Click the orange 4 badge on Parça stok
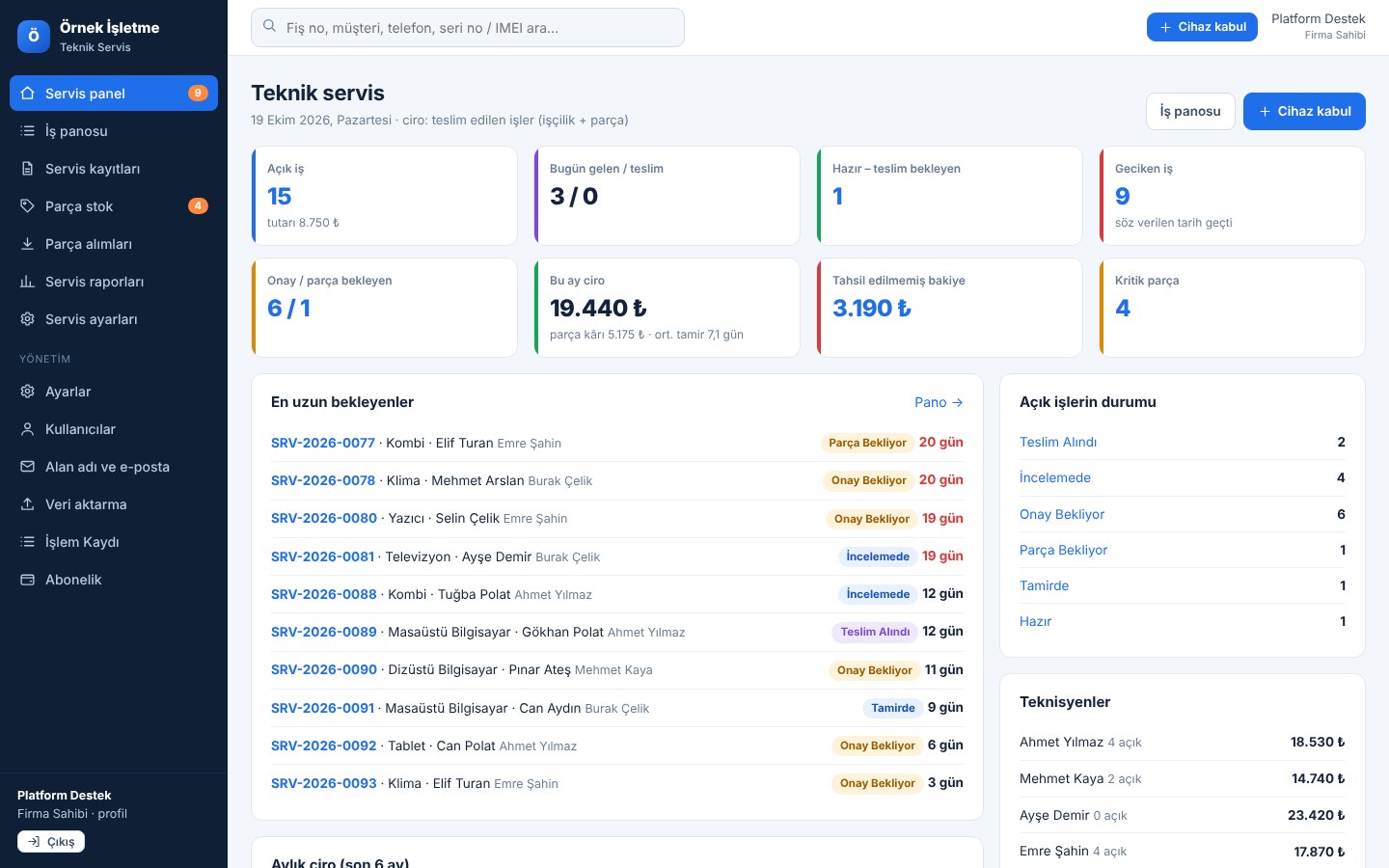Screen dimensions: 1389x868 point(198,205)
